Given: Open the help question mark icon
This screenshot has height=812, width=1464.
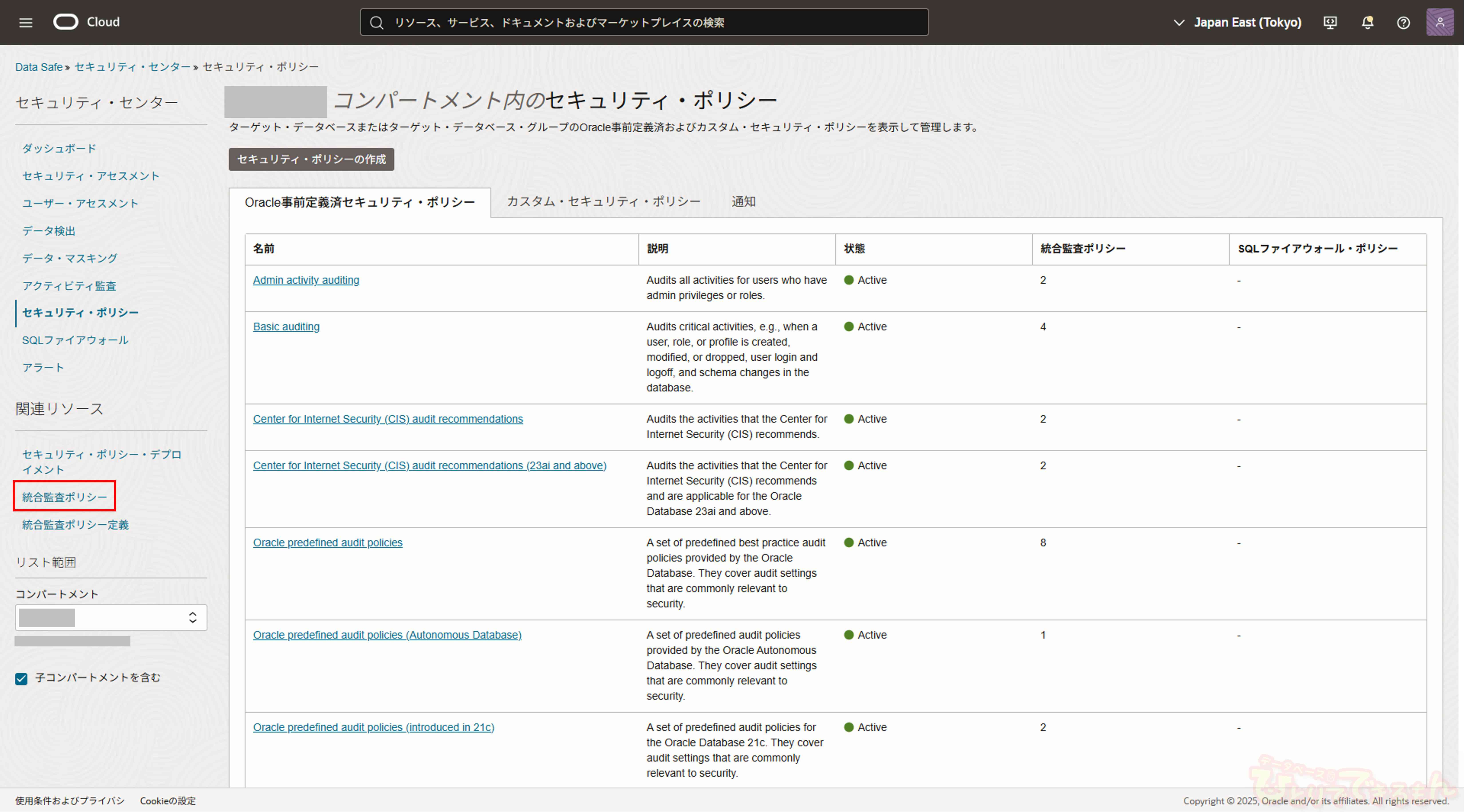Looking at the screenshot, I should point(1403,22).
